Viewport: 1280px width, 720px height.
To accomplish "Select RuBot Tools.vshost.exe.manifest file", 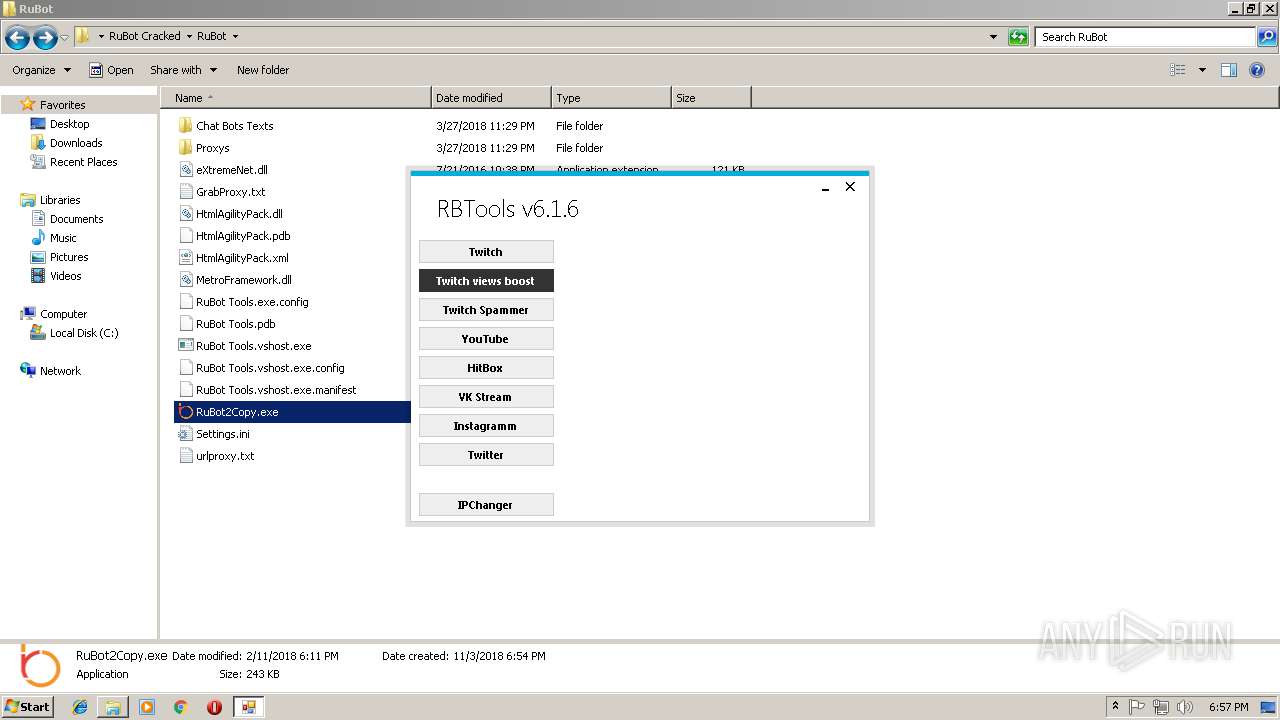I will pos(276,390).
